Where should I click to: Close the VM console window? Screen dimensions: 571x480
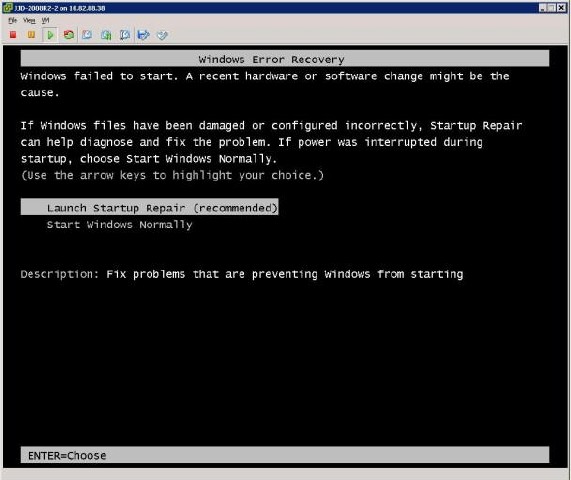[x=561, y=8]
